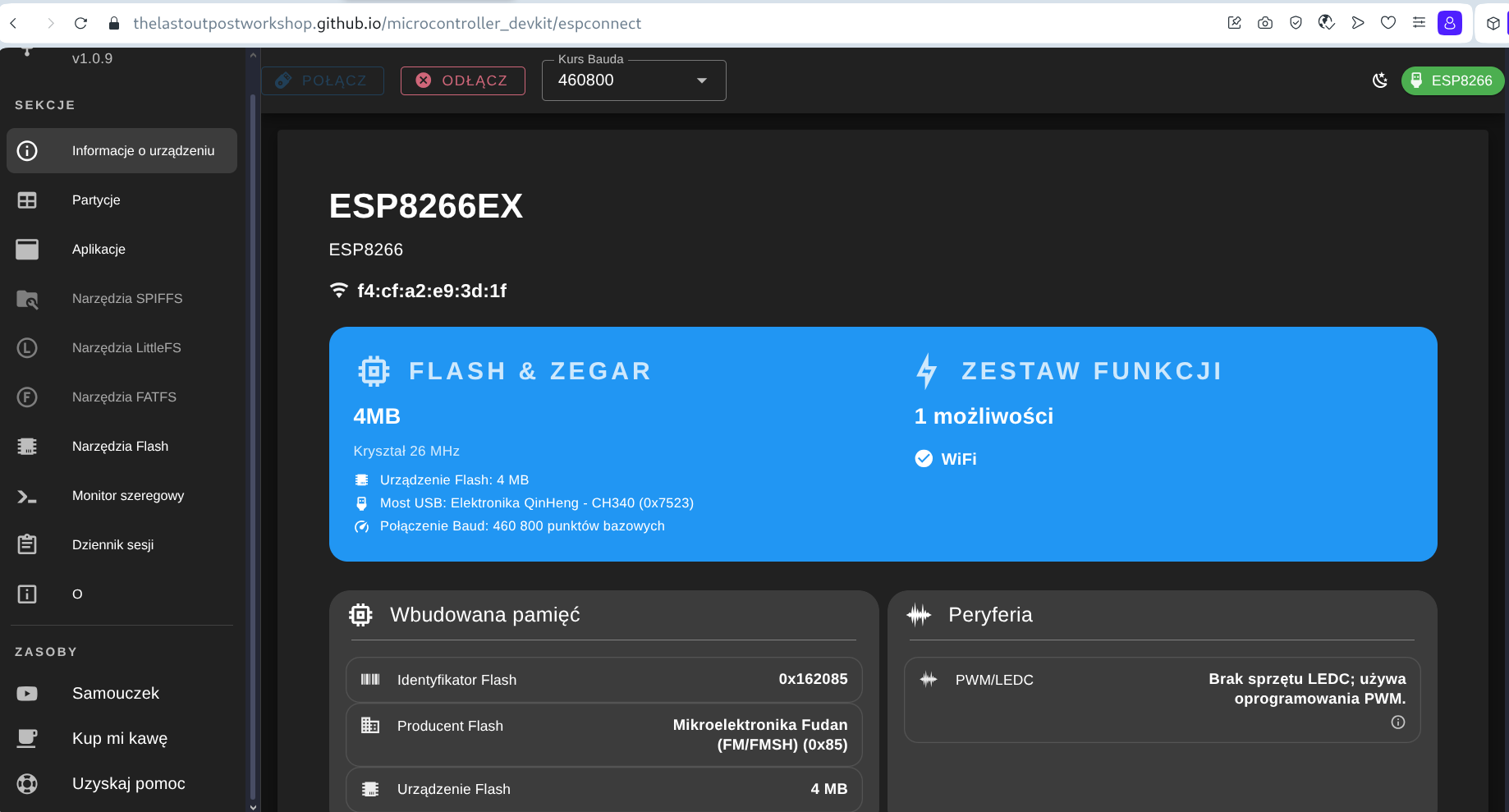The height and width of the screenshot is (812, 1509).
Task: Open the Kurs Bauda dropdown
Action: (x=634, y=80)
